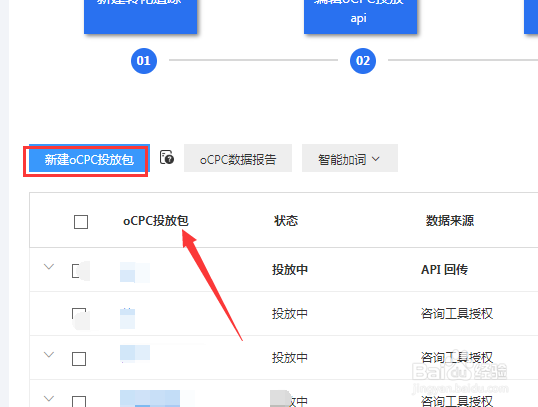This screenshot has width=538, height=407.
Task: Expand the API 回传 row chevron
Action: tap(49, 267)
